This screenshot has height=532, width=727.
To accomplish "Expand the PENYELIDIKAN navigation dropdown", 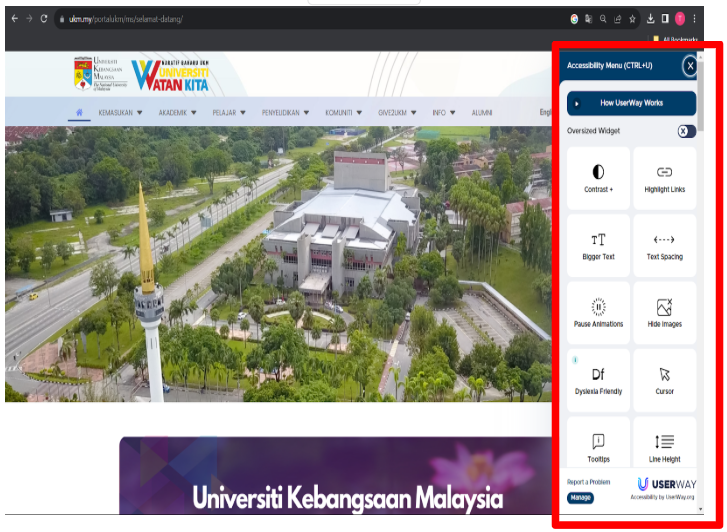I will coord(285,113).
